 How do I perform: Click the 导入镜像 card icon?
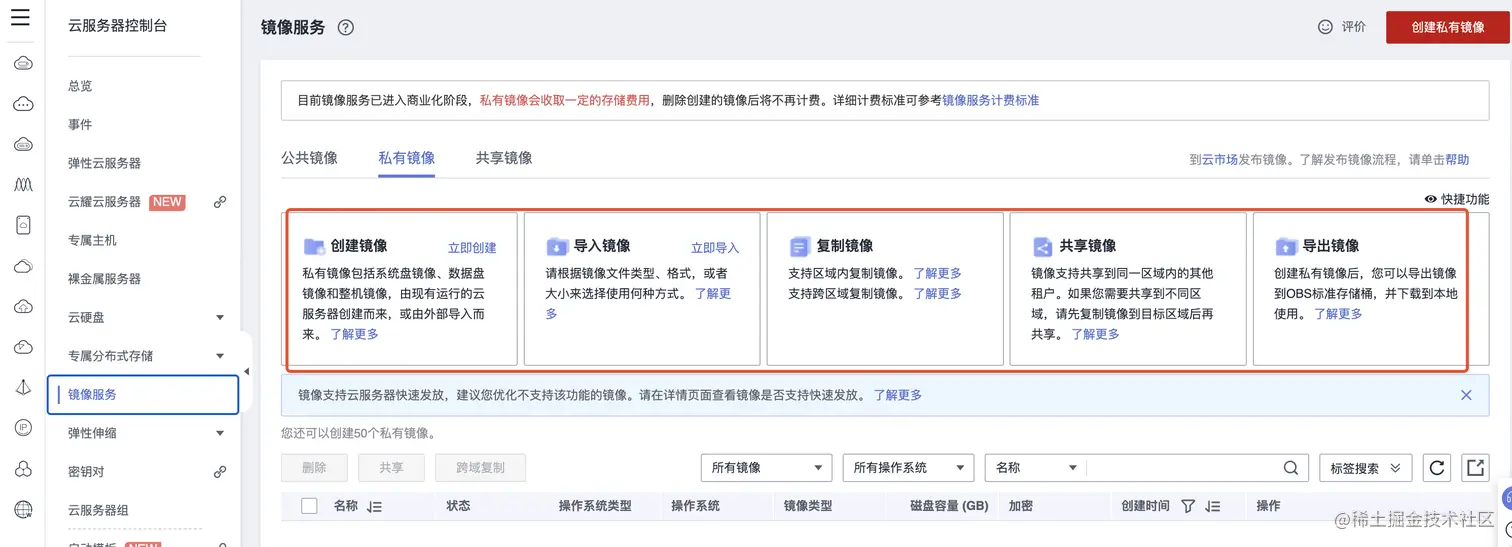(557, 247)
